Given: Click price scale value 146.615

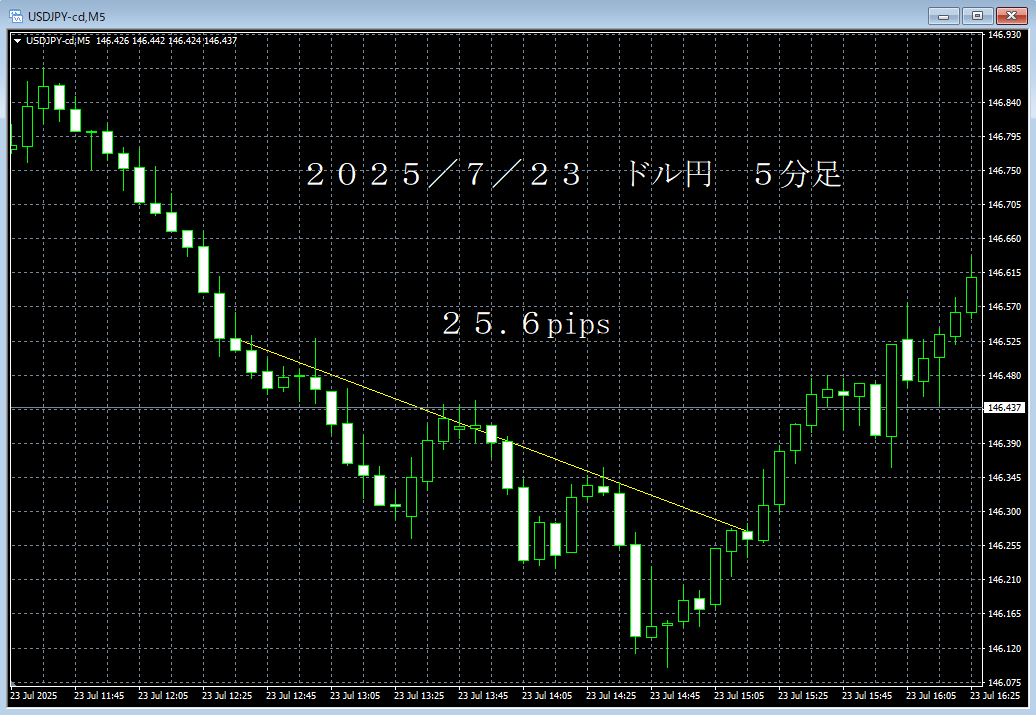Looking at the screenshot, I should tap(1004, 272).
